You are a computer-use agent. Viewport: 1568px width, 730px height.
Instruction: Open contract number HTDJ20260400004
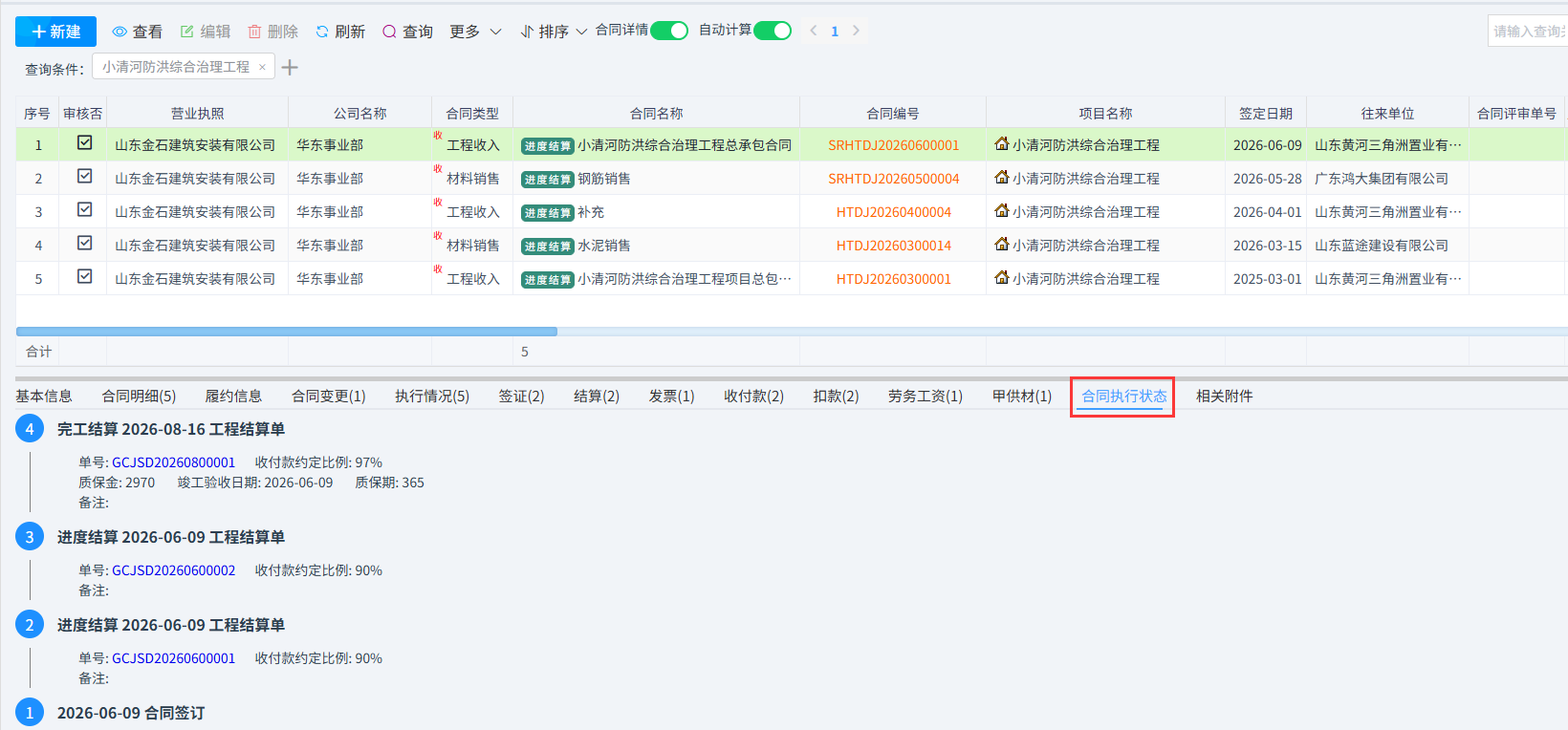[893, 212]
